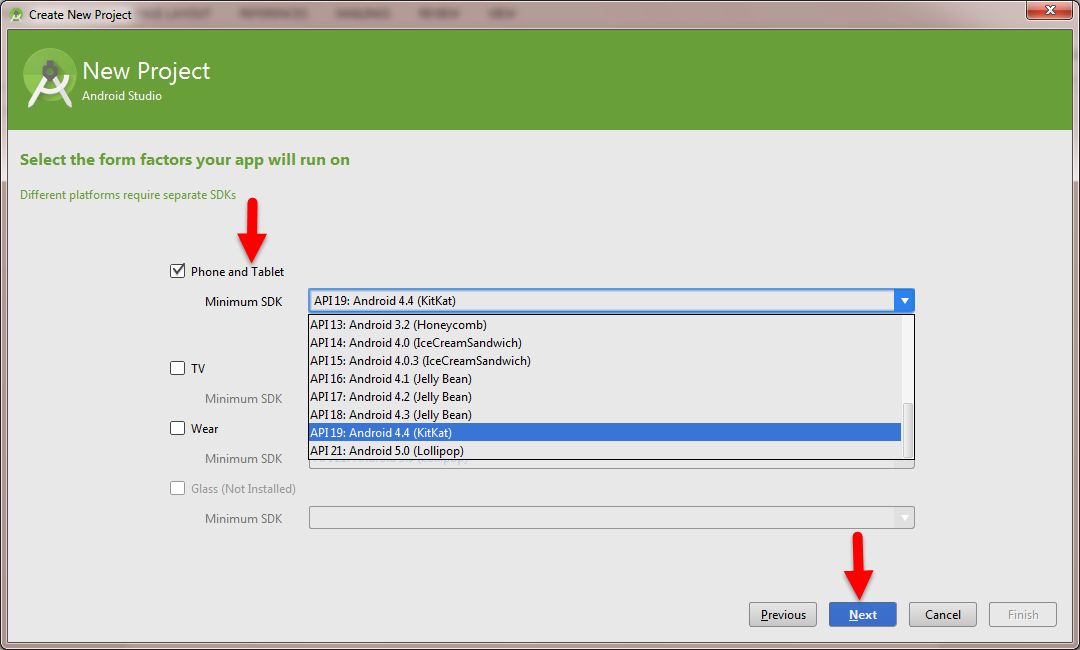Collapse the Phone and Tablet Minimum SDK dropdown arrow
The height and width of the screenshot is (650, 1080).
[904, 301]
